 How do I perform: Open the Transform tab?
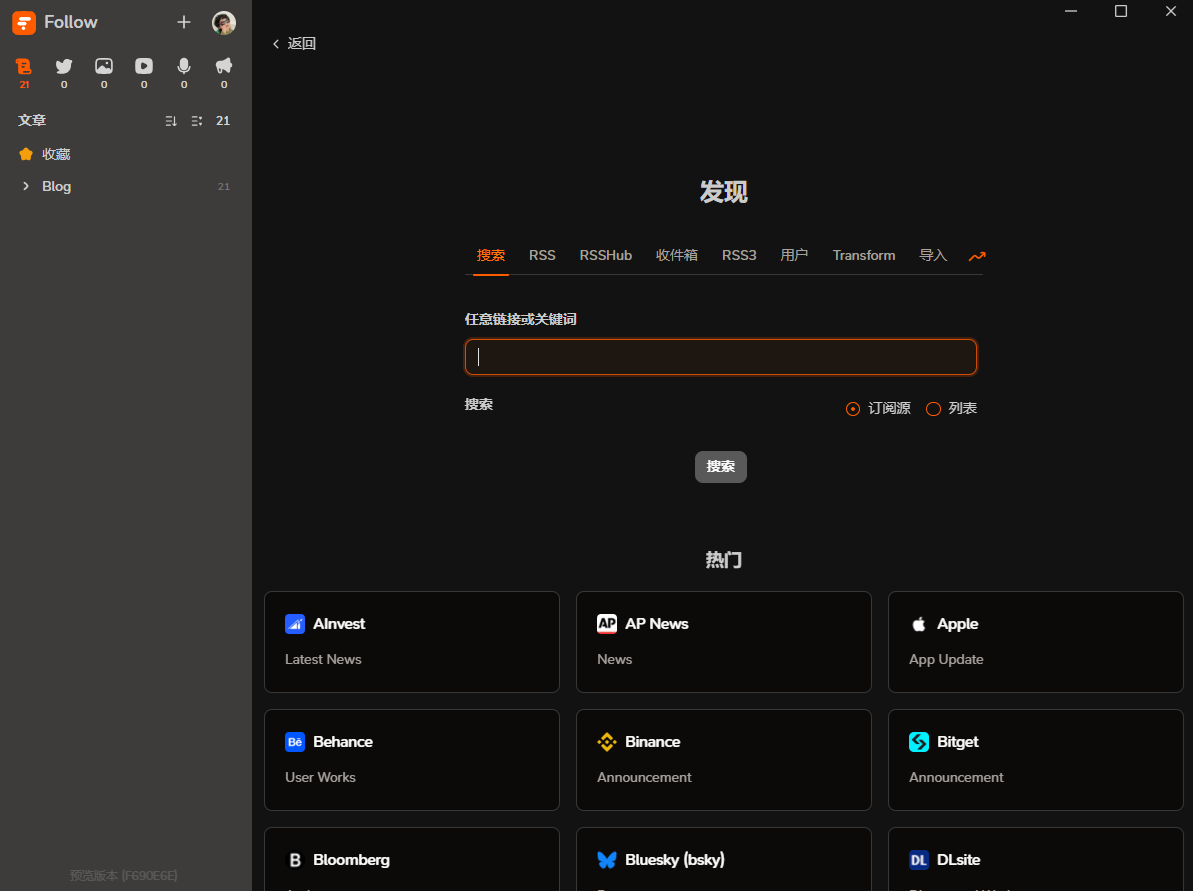click(x=863, y=255)
